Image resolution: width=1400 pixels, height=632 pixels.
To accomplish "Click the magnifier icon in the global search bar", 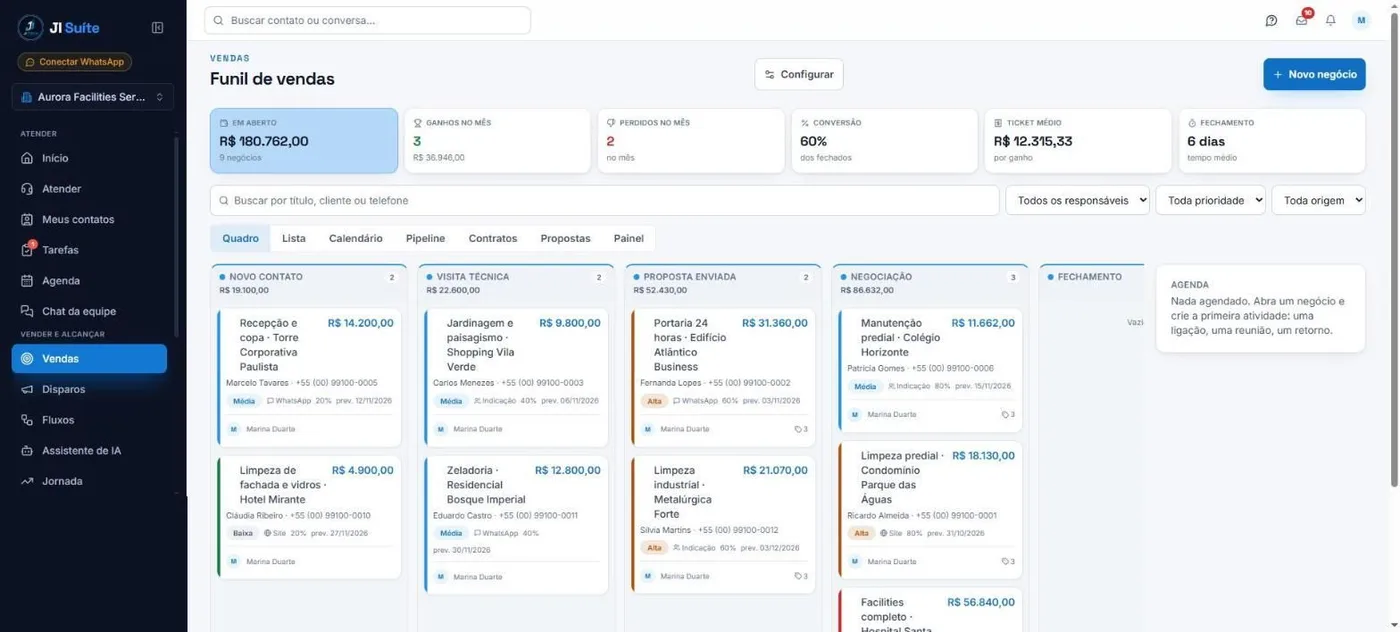I will [x=219, y=20].
